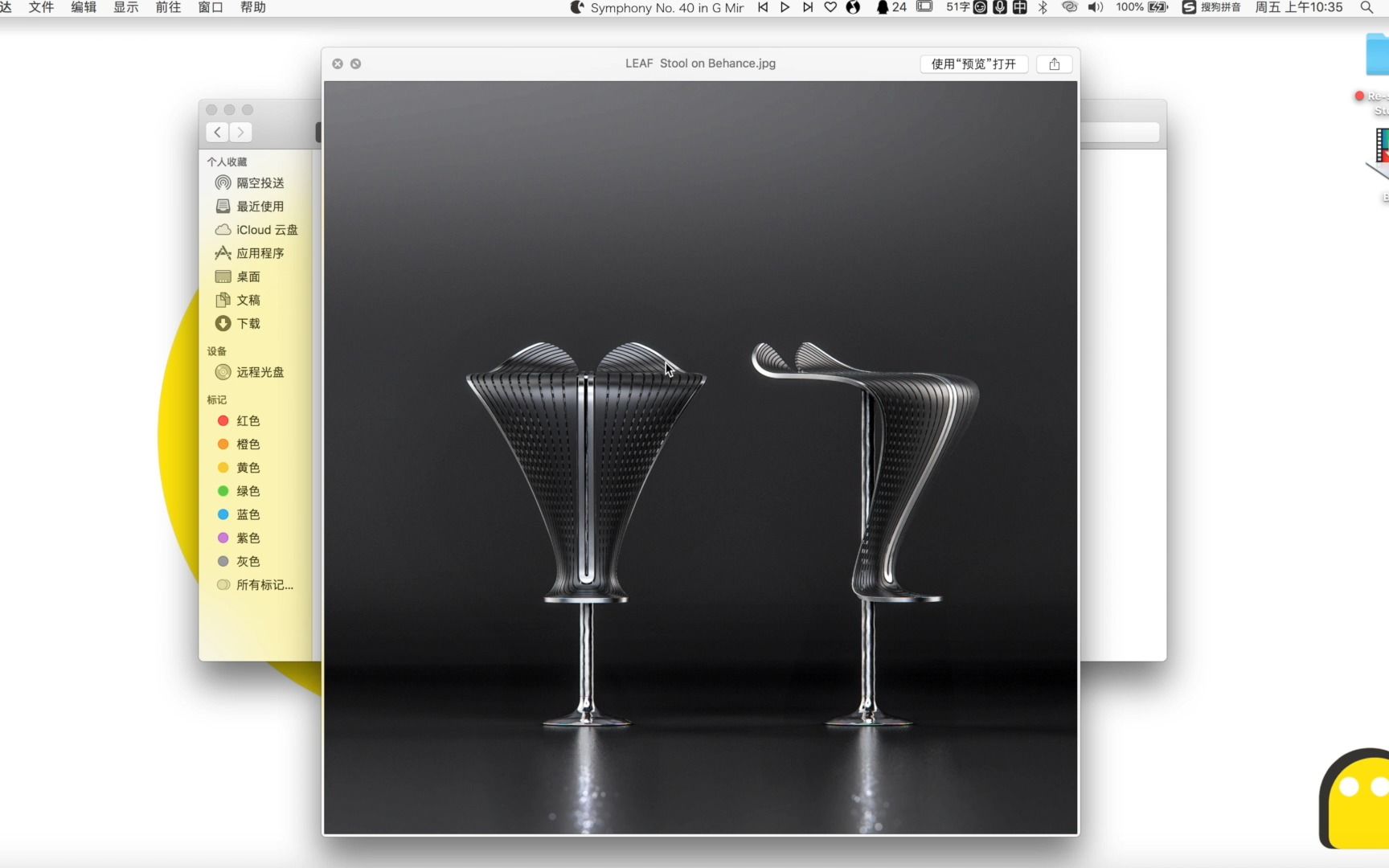1389x868 pixels.
Task: Check battery status 100%
Action: (1141, 7)
